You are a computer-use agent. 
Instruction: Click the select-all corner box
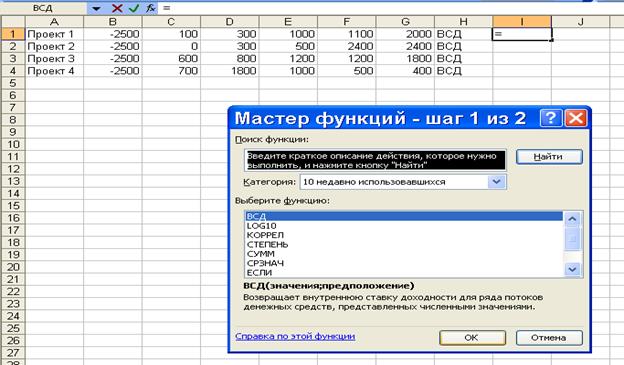tap(13, 22)
